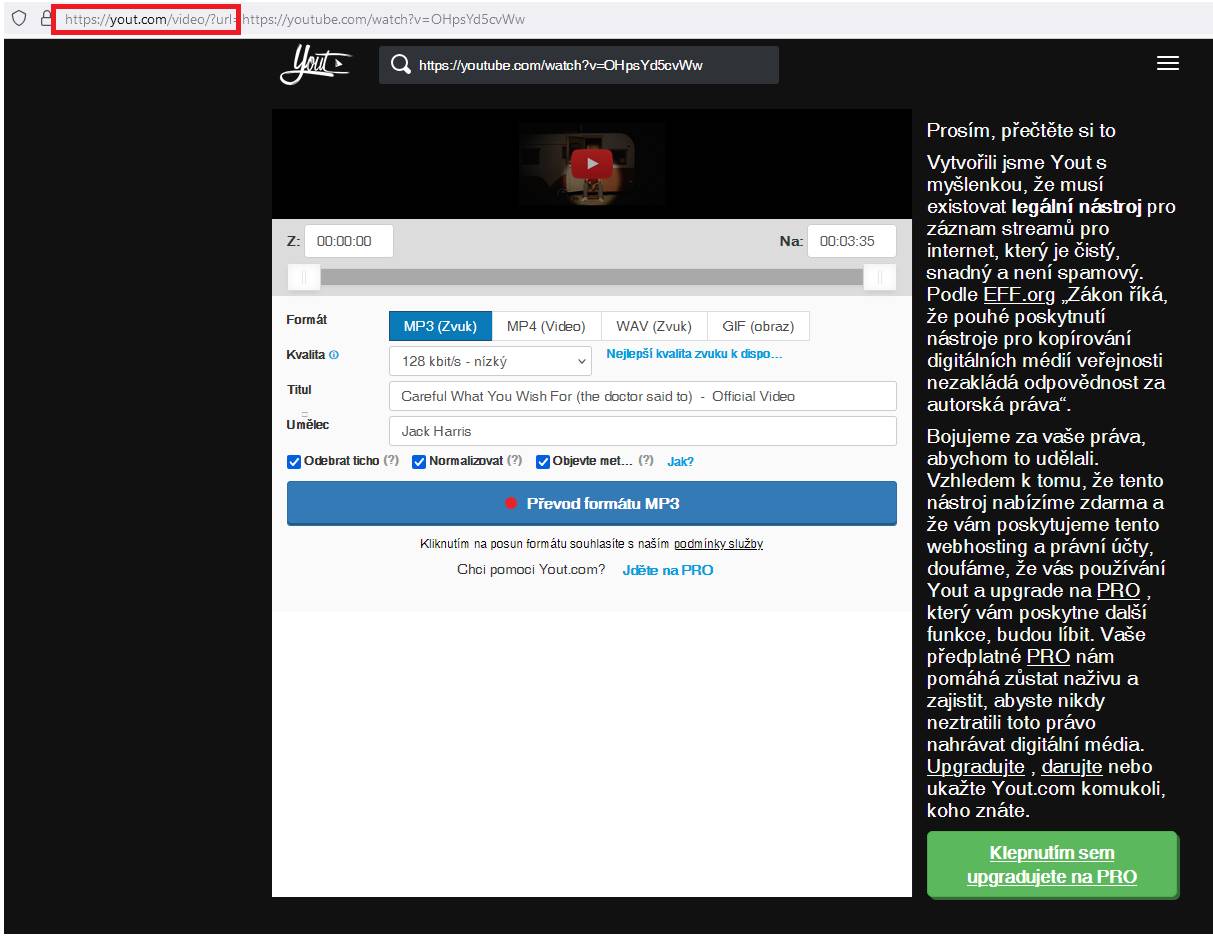Click the darujte link

click(1072, 767)
